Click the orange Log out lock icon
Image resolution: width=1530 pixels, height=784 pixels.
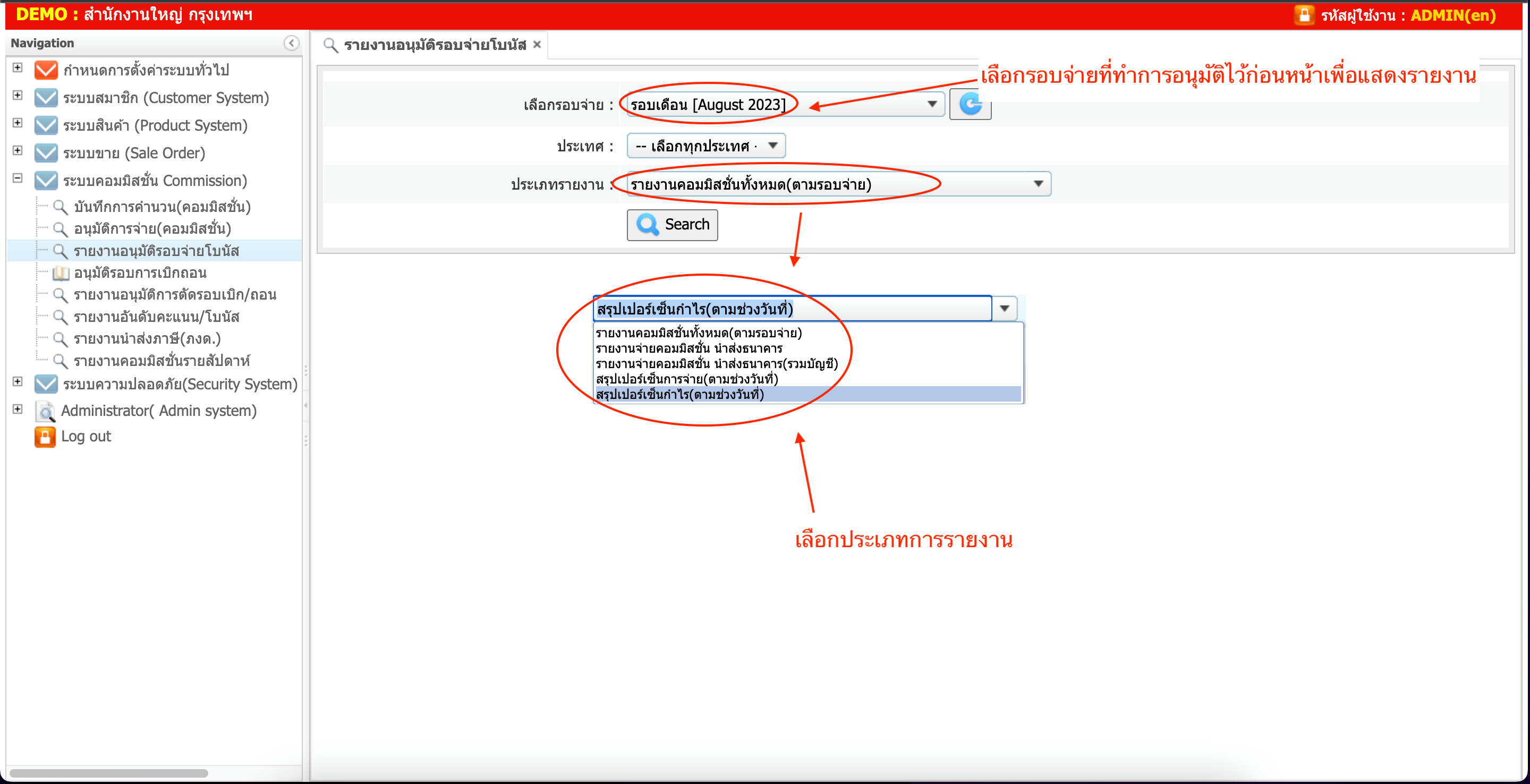click(45, 437)
